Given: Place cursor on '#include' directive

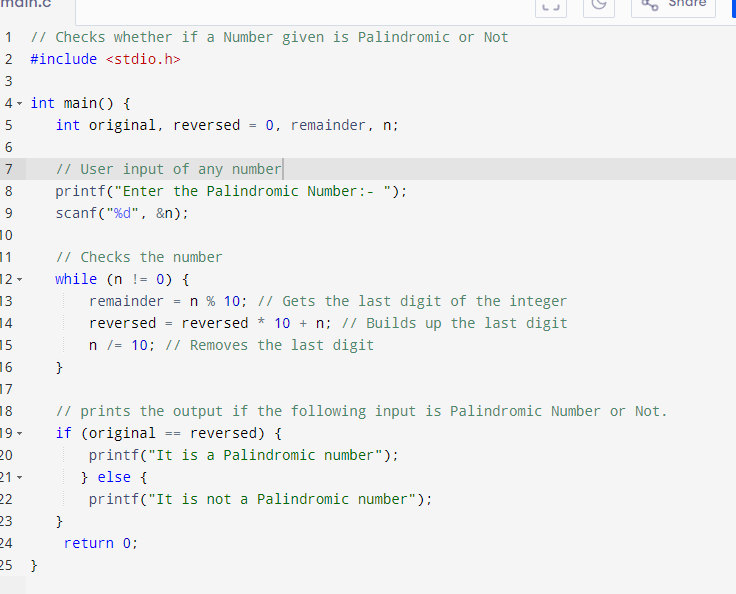Looking at the screenshot, I should pyautogui.click(x=63, y=59).
